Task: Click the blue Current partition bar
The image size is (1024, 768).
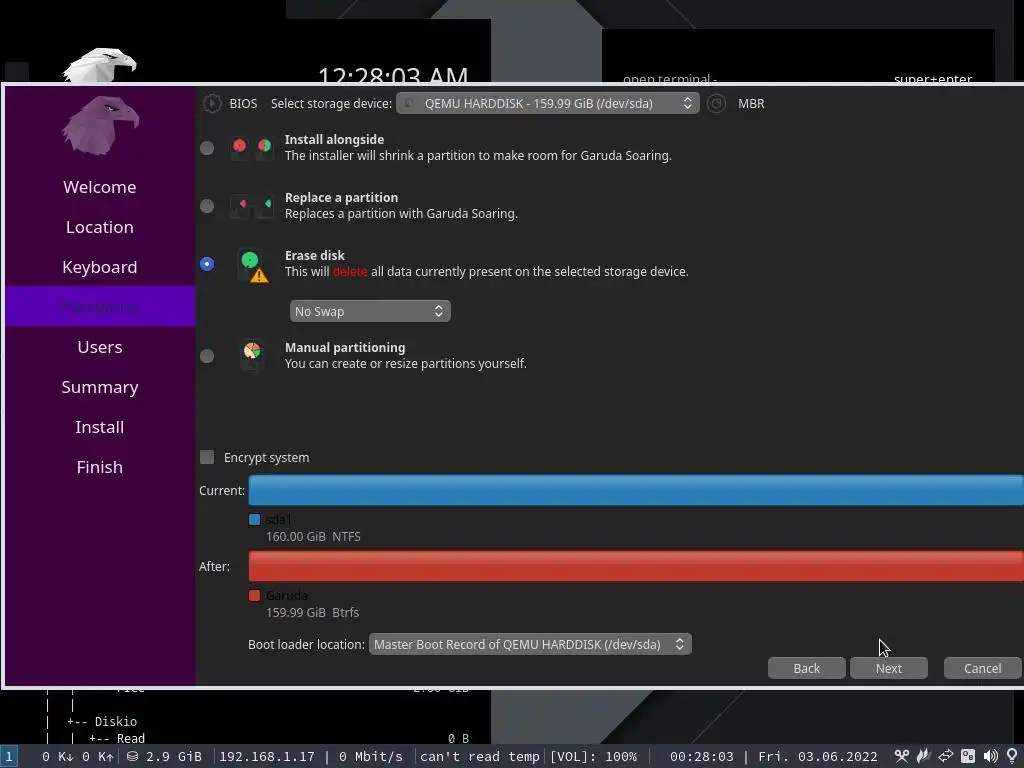Action: click(636, 490)
